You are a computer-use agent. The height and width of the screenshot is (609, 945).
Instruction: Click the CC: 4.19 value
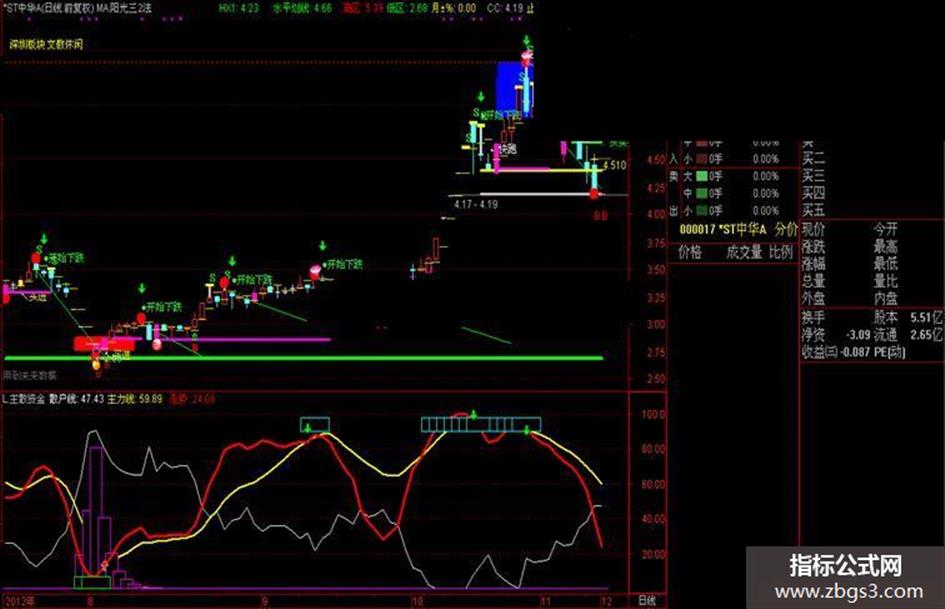pos(505,8)
